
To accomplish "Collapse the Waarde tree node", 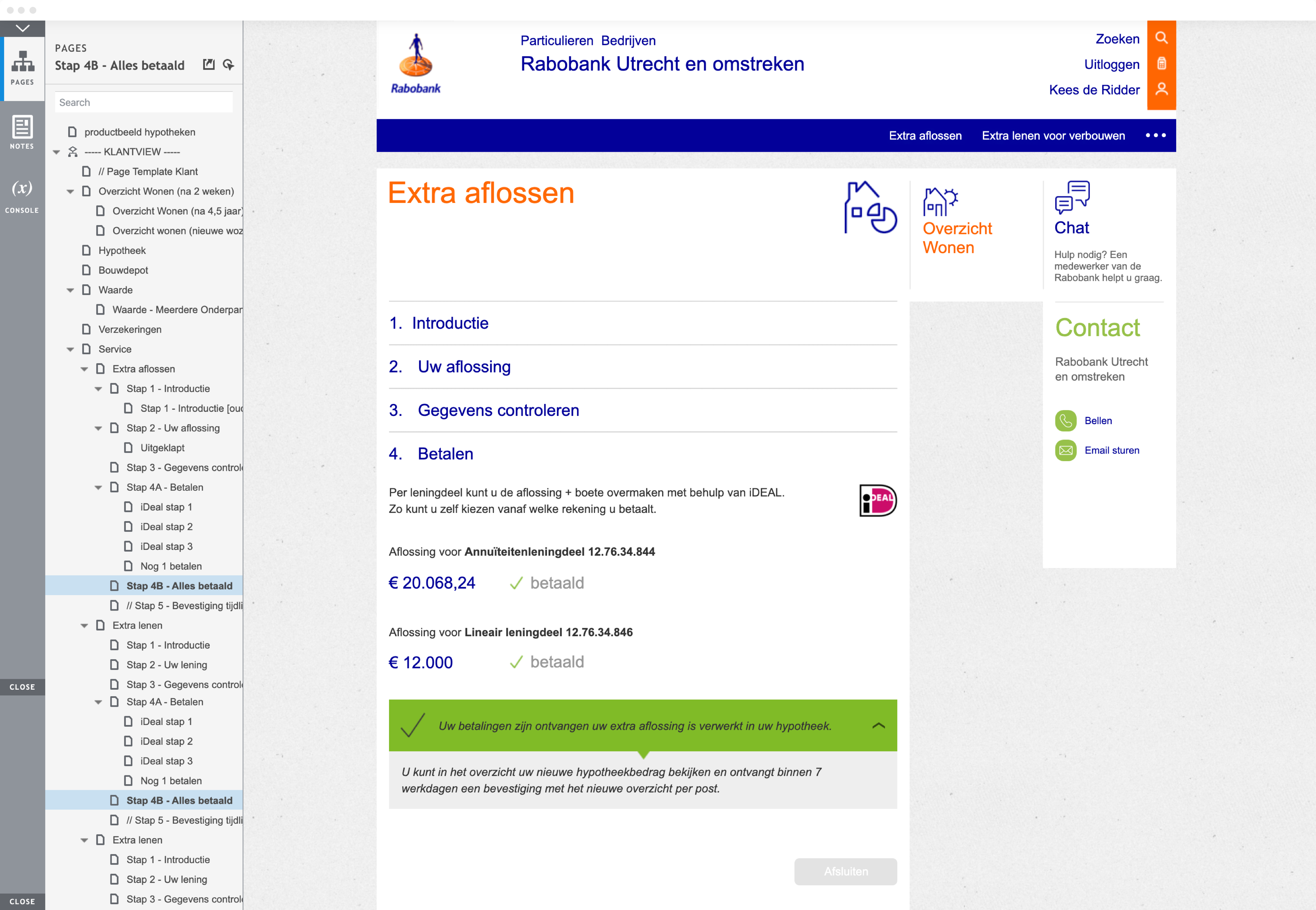I will (70, 290).
